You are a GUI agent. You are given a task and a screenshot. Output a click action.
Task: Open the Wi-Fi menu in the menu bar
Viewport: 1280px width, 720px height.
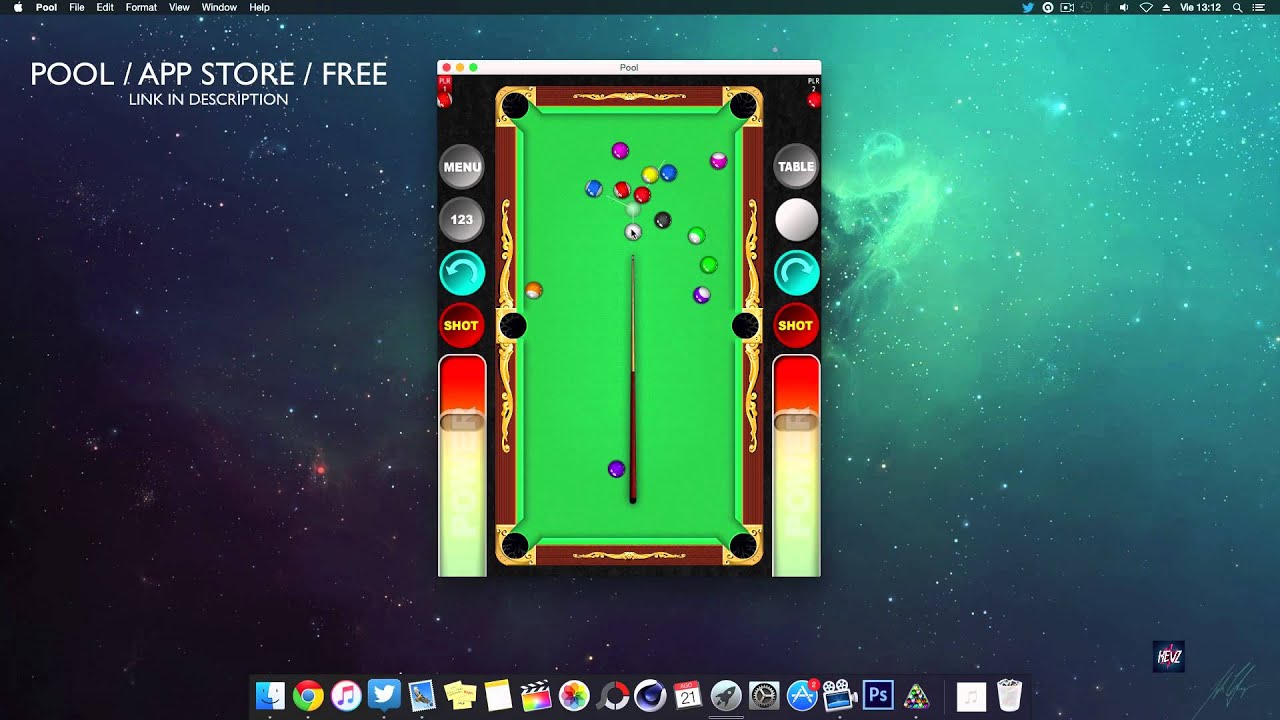pyautogui.click(x=1146, y=7)
